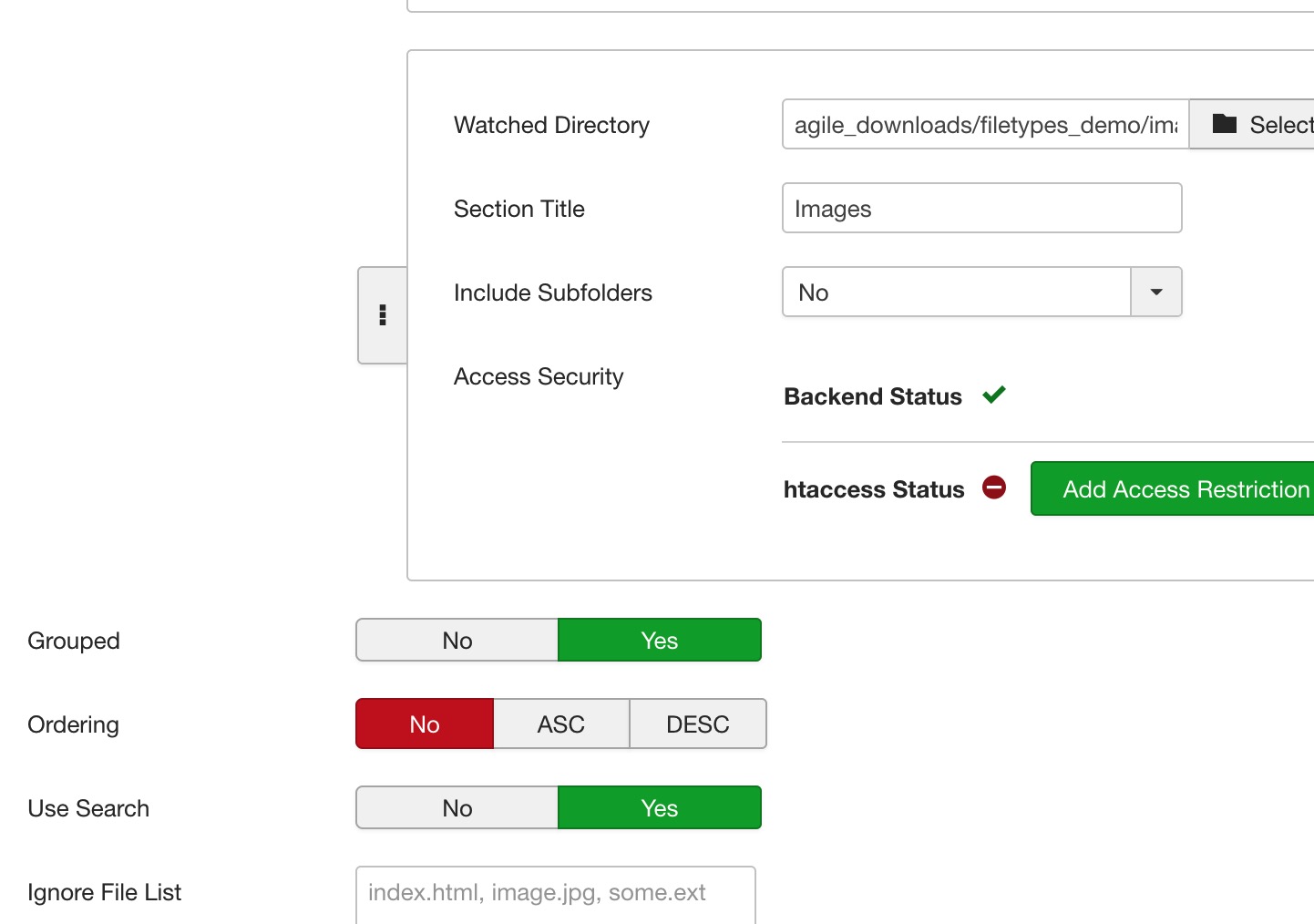Click the Backend Status label text
Image resolution: width=1314 pixels, height=924 pixels.
coord(873,396)
